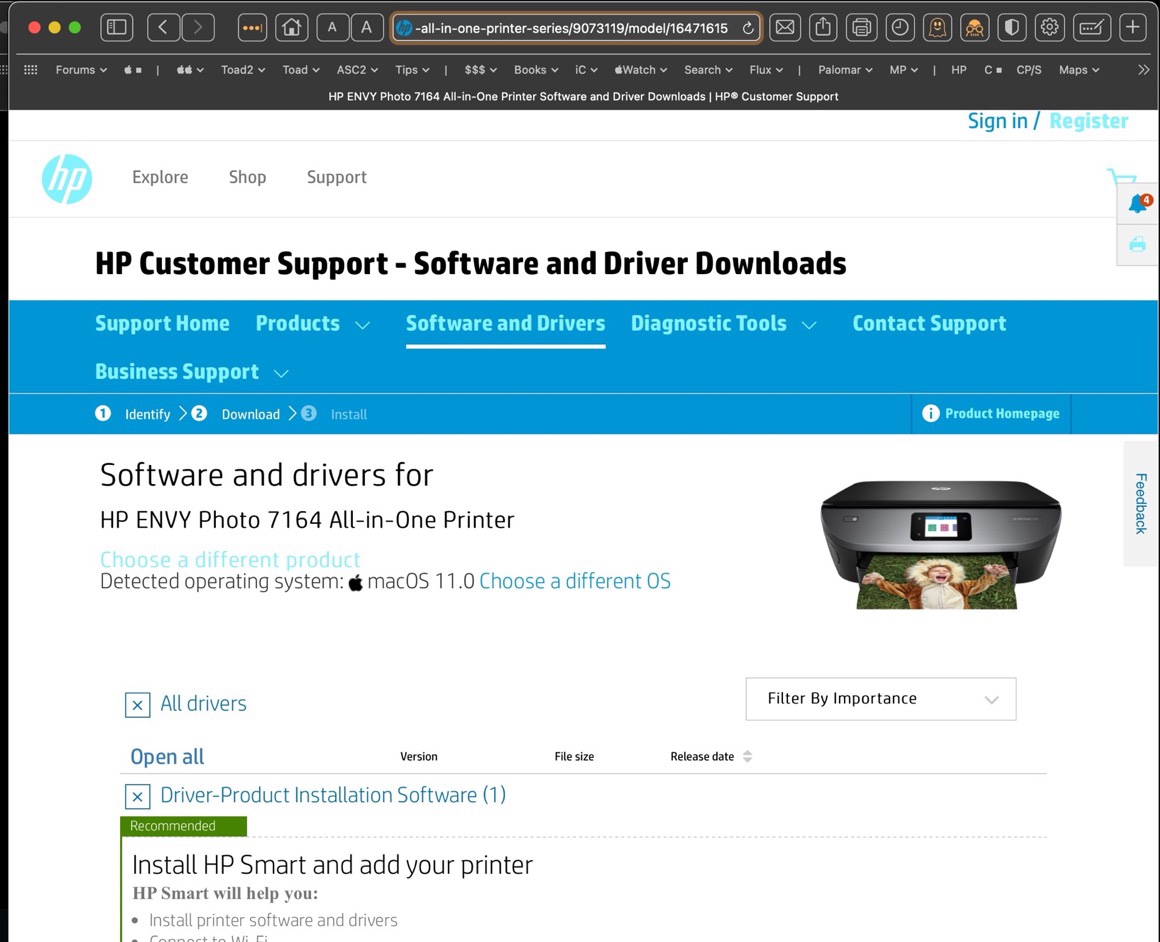This screenshot has height=942, width=1160.
Task: Open the Palomar bookmarks folder
Action: pyautogui.click(x=845, y=70)
